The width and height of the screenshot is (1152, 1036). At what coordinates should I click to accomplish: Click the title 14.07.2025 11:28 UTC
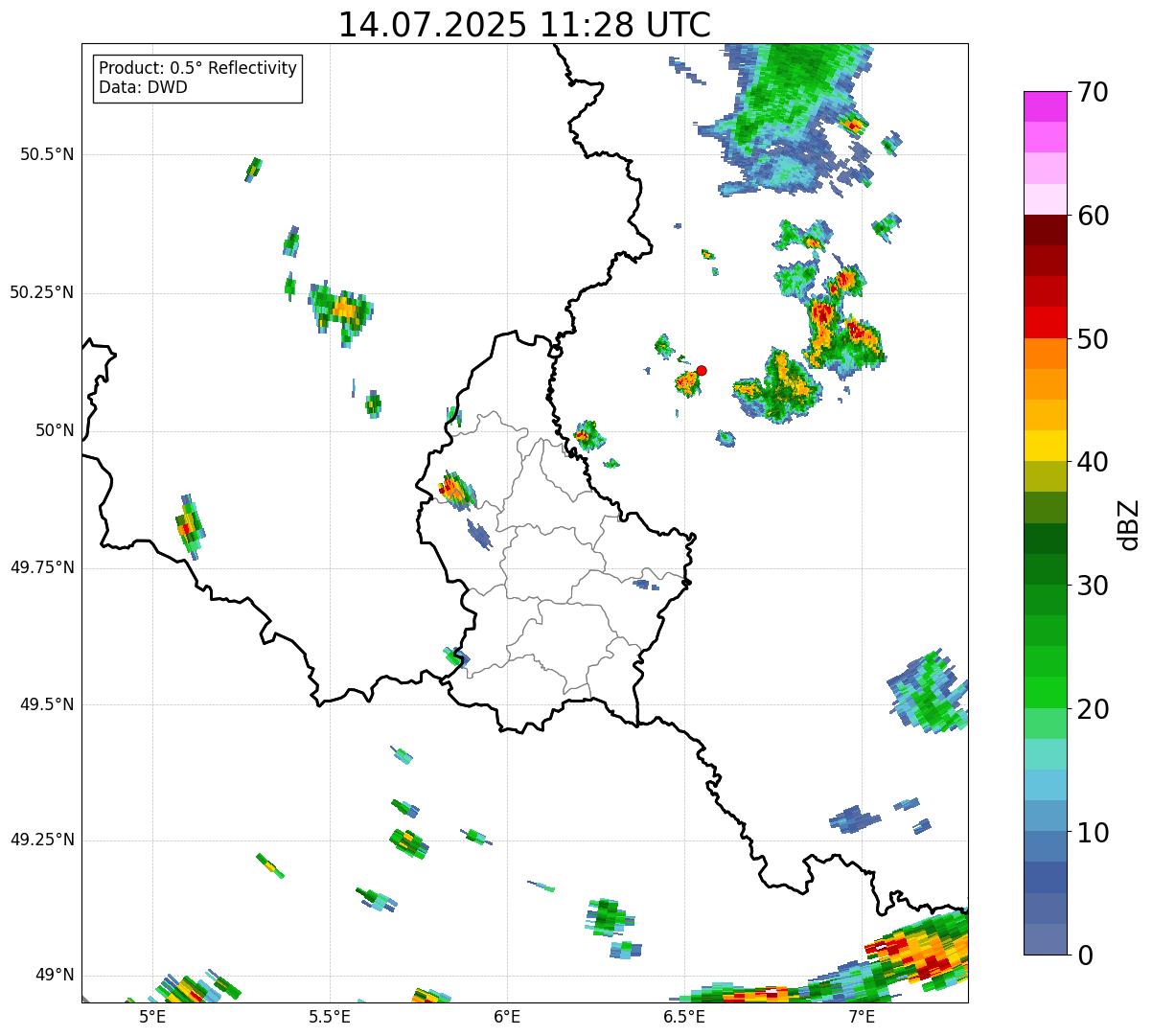click(524, 25)
